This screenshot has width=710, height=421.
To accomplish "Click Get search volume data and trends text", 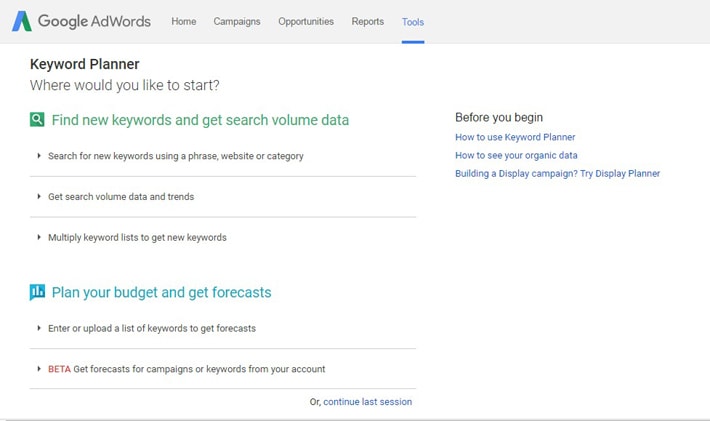I will [x=121, y=196].
